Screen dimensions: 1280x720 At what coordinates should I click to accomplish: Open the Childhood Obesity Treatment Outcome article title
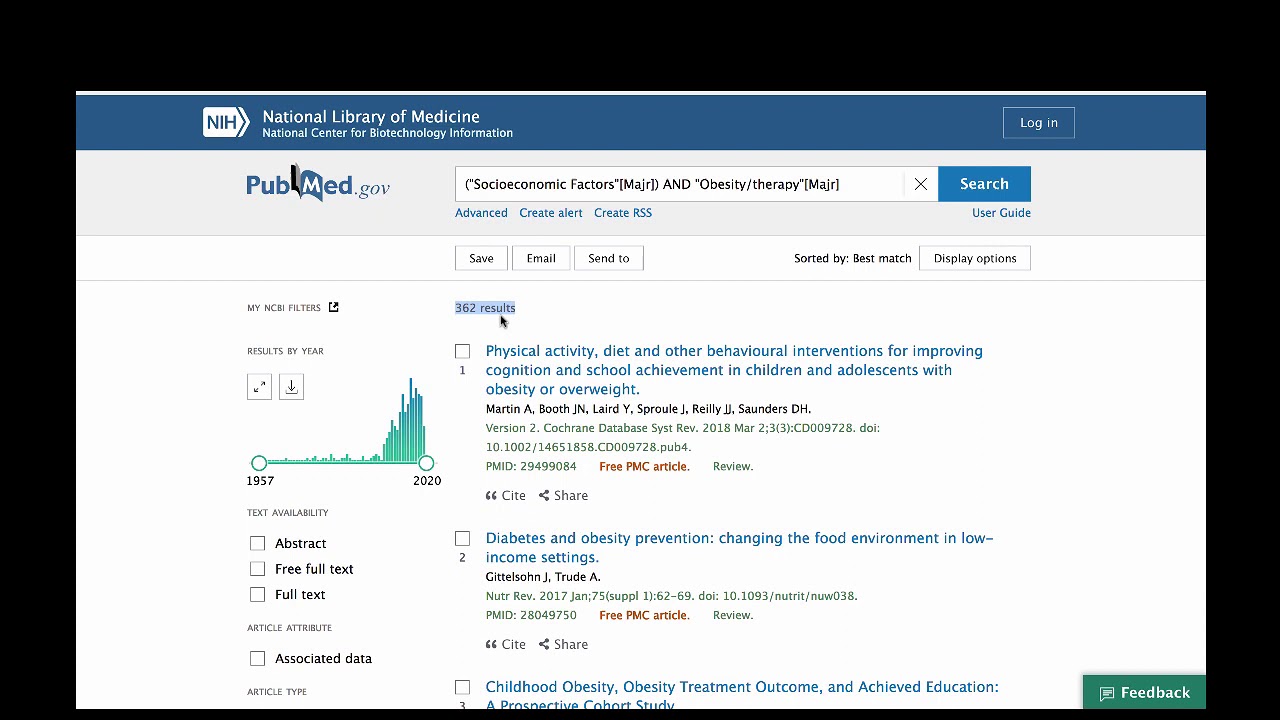[742, 695]
